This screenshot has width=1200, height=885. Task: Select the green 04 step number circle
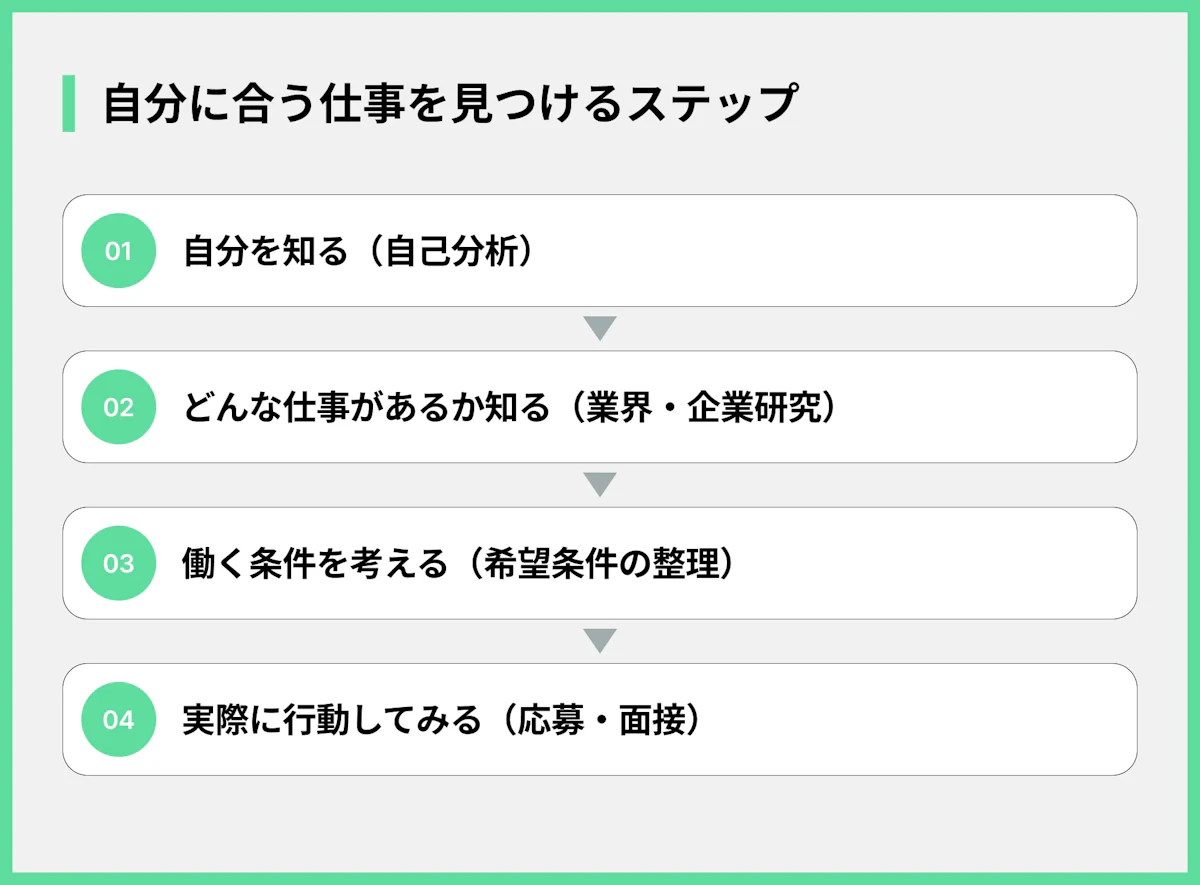[119, 719]
